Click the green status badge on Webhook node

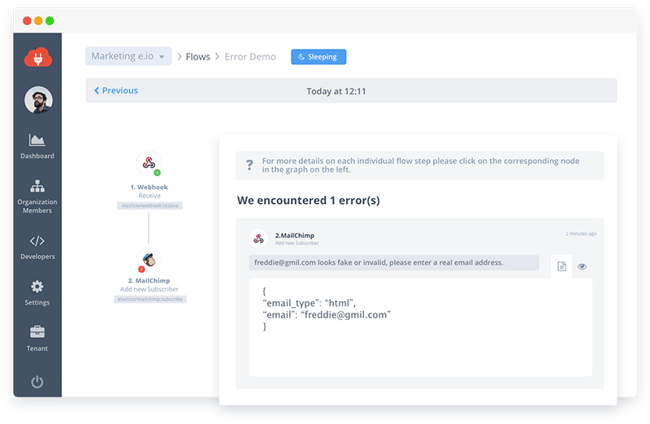point(157,172)
